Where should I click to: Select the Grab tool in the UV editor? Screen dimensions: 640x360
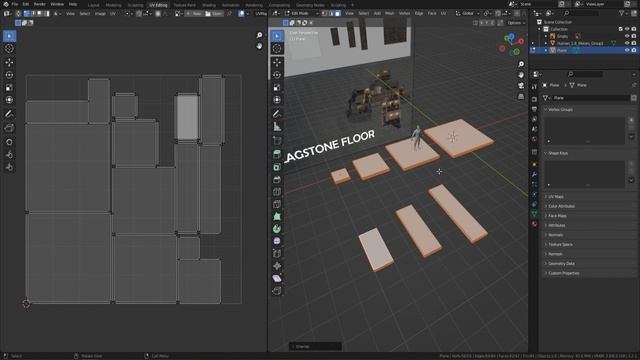(9, 142)
